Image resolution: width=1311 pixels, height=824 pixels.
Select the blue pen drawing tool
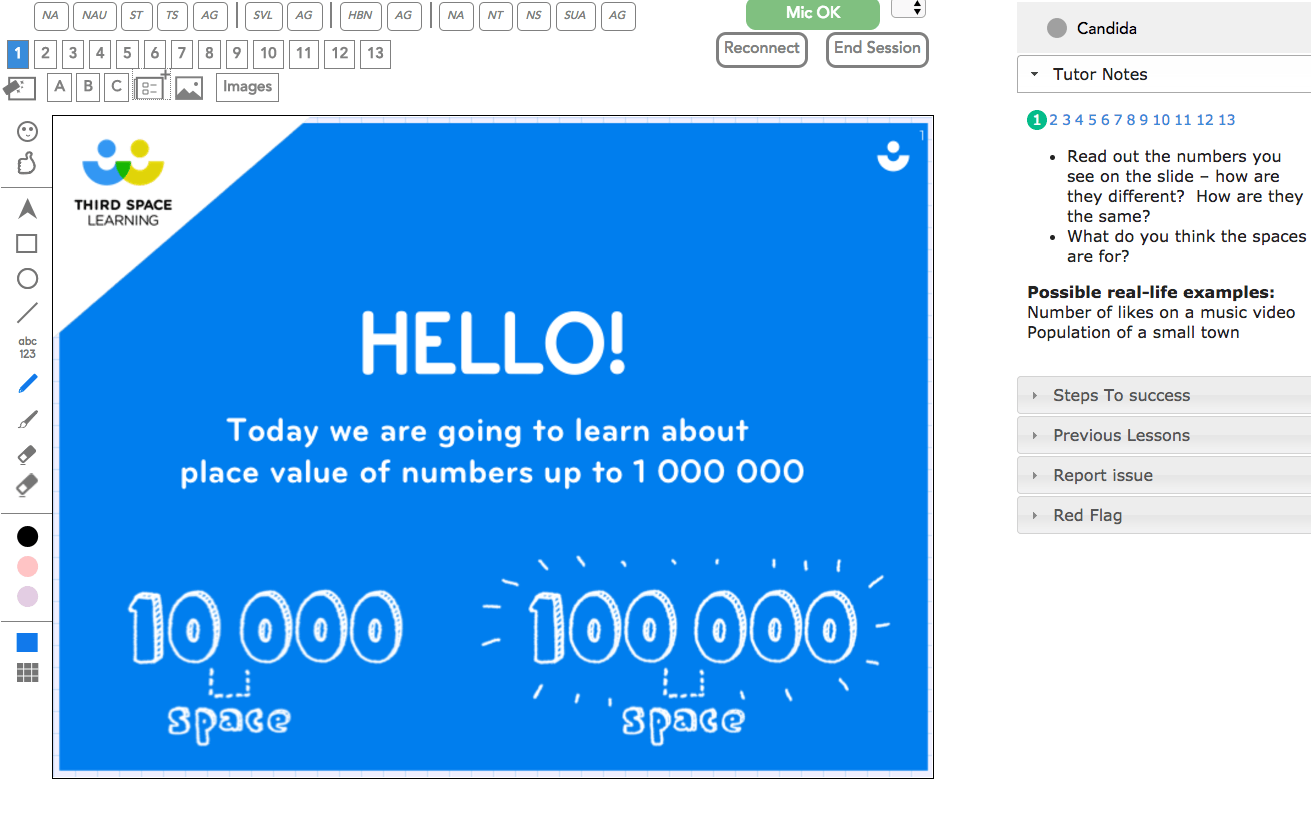click(28, 383)
